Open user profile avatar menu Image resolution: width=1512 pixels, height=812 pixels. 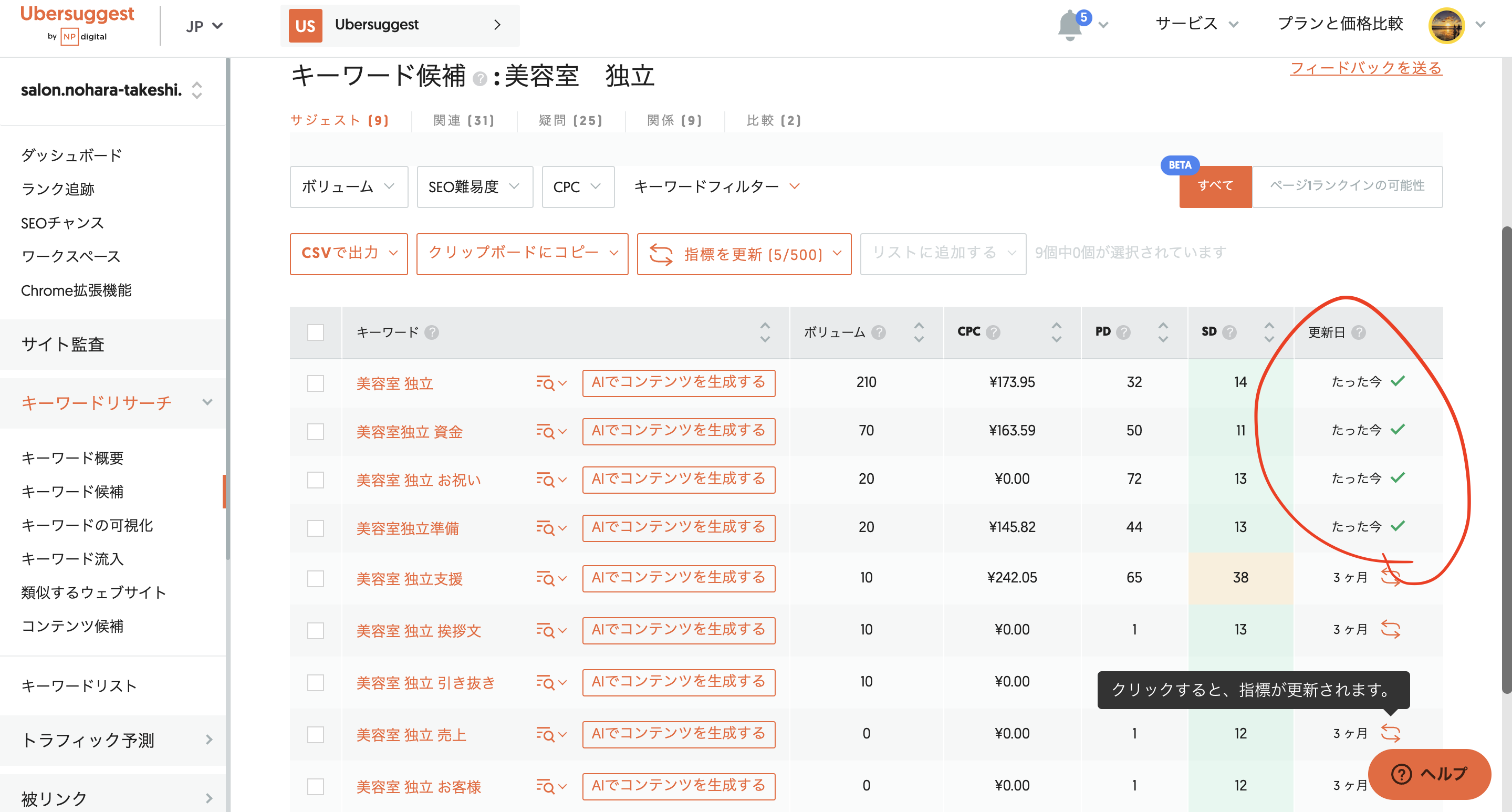1446,25
